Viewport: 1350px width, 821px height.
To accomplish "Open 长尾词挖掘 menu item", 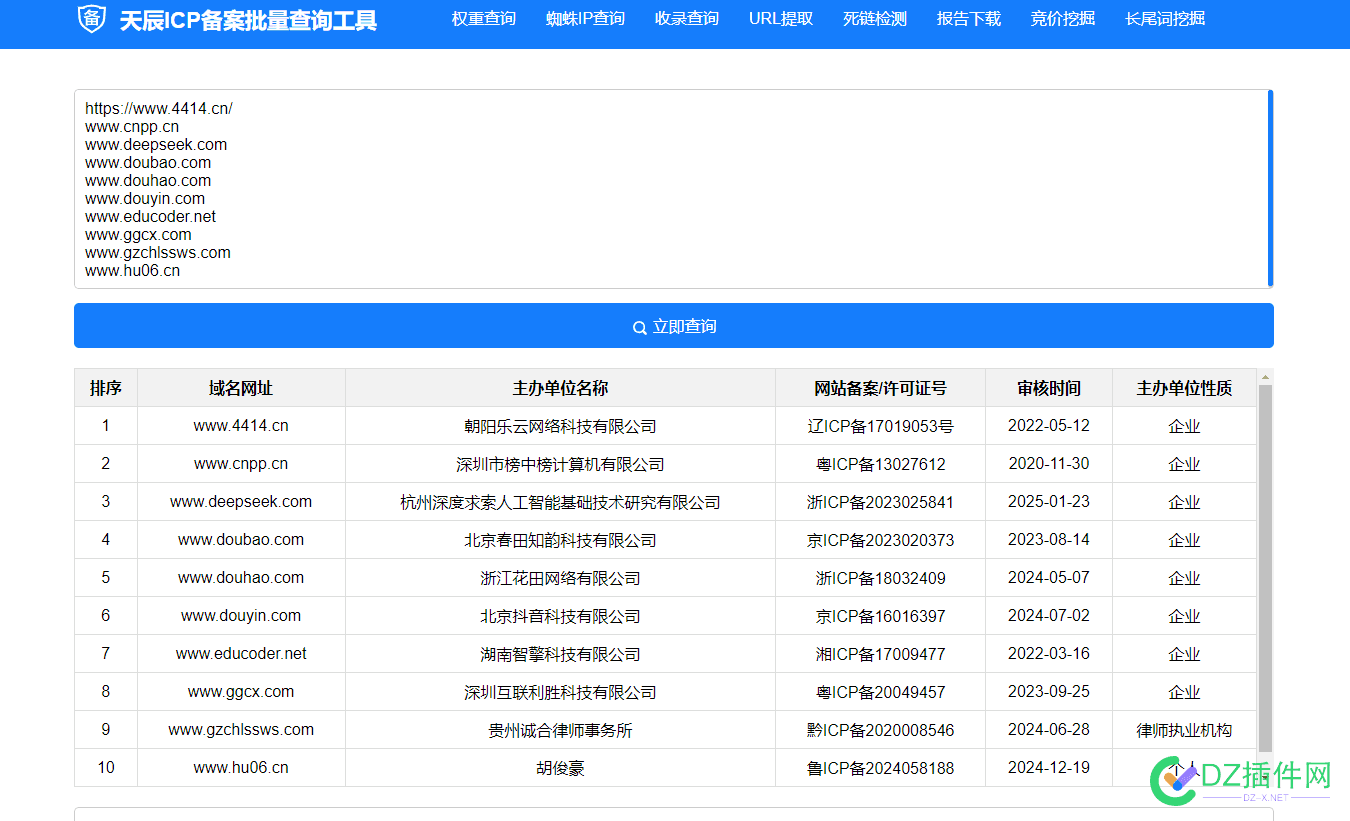I will point(1165,19).
